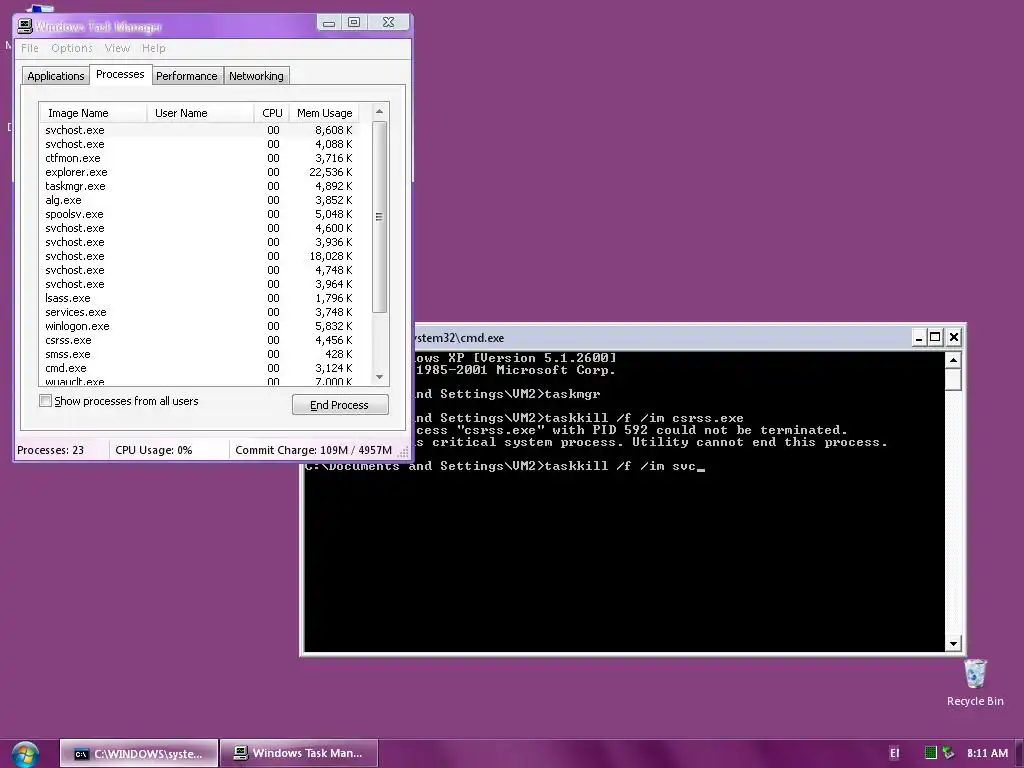
Task: Select the csrss.exe process row
Action: pyautogui.click(x=199, y=340)
